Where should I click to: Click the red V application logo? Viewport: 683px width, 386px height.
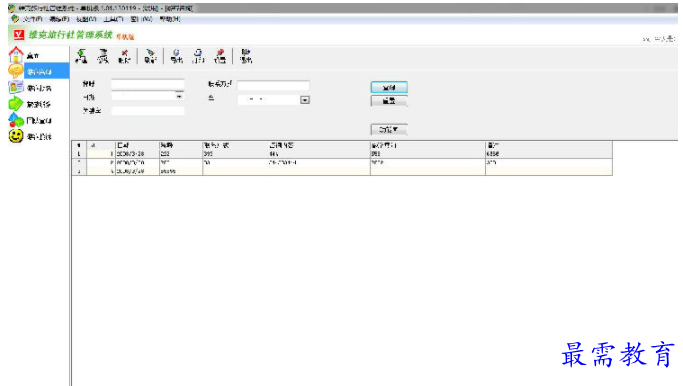coord(18,34)
